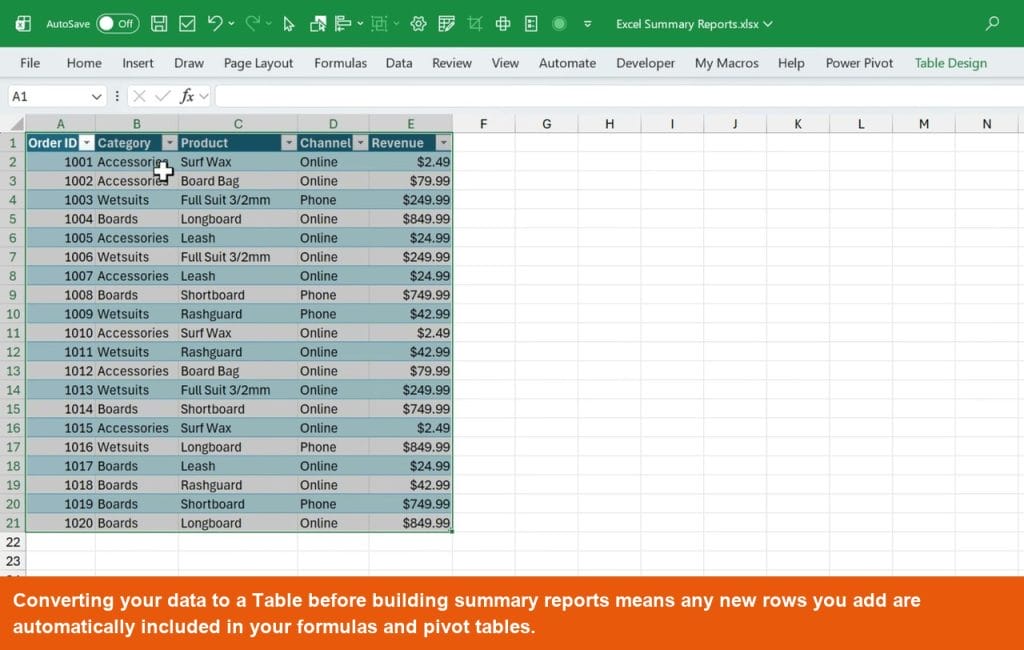Screen dimensions: 1024x650
Task: Open the Help tab
Action: click(x=791, y=63)
